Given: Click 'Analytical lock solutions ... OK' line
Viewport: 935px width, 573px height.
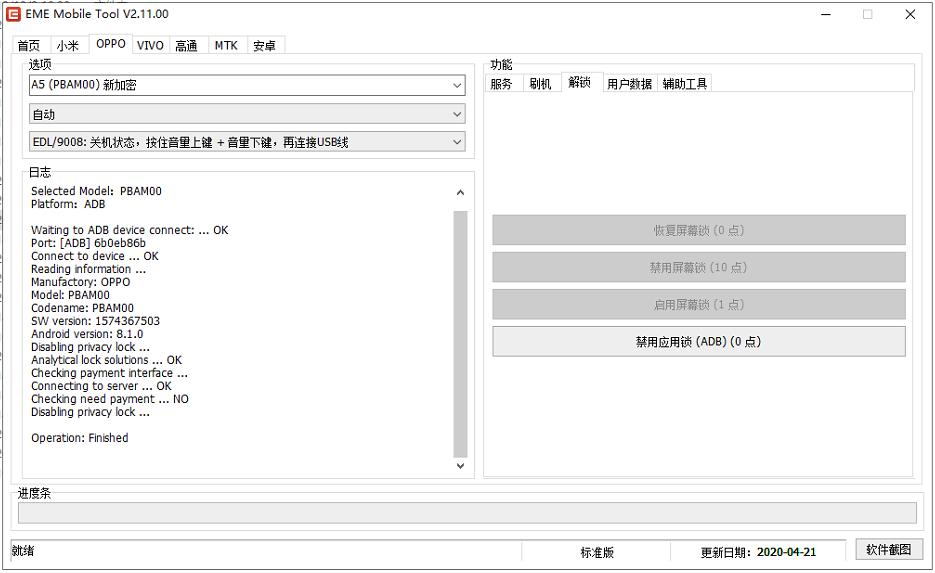Looking at the screenshot, I should (106, 360).
